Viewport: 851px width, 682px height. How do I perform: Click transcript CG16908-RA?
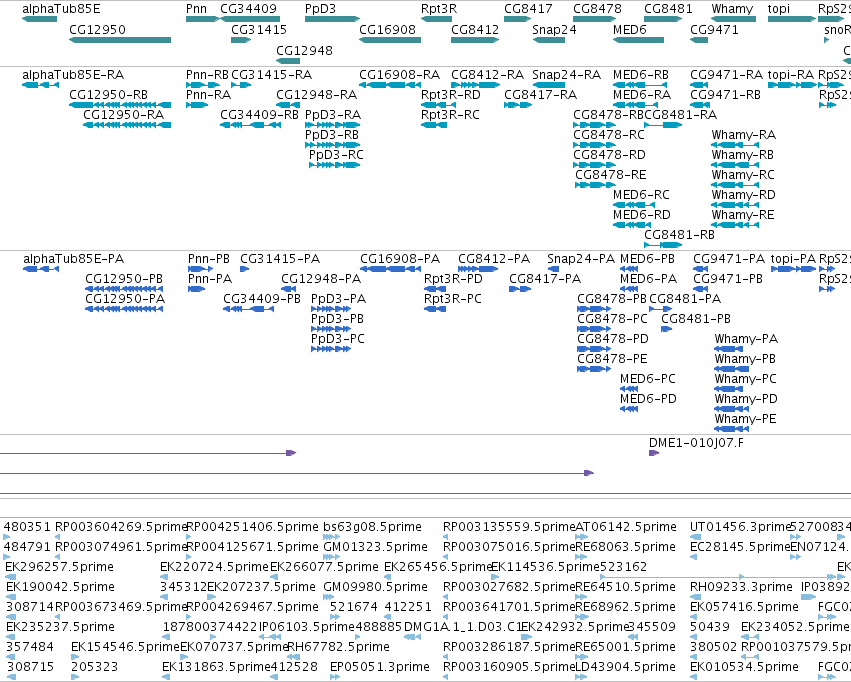tap(399, 75)
